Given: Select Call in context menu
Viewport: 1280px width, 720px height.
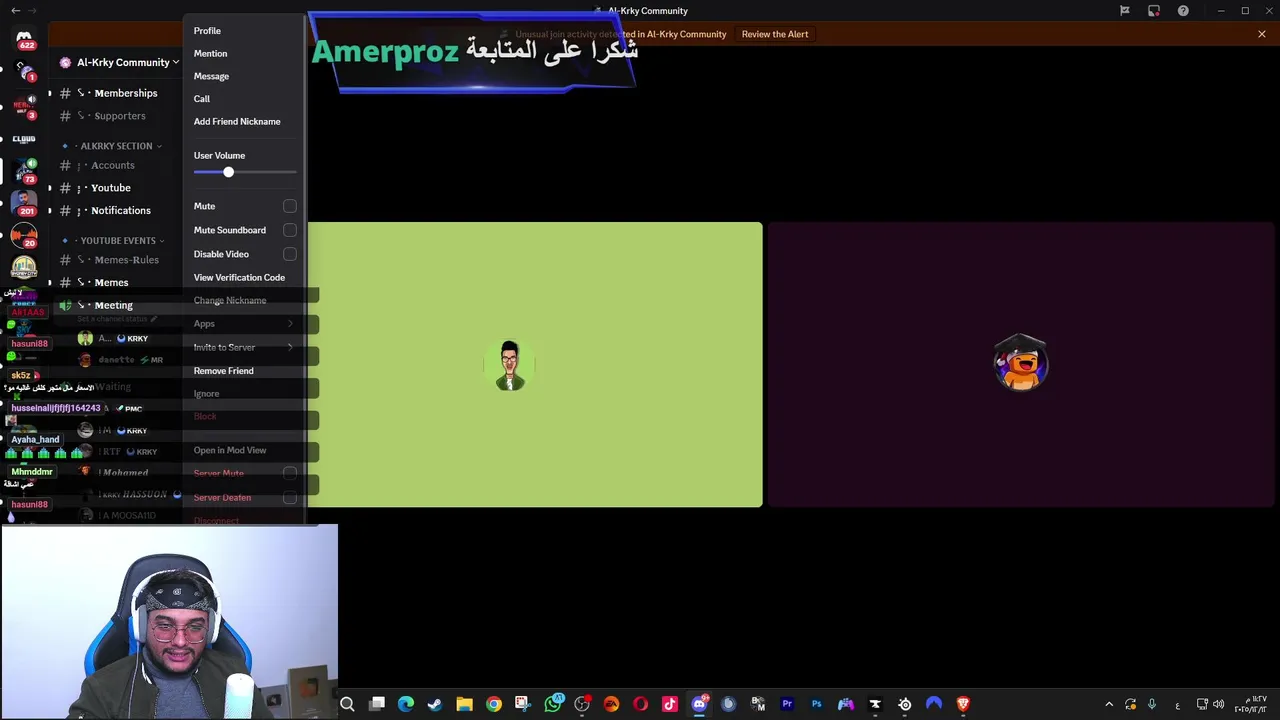Looking at the screenshot, I should pos(202,99).
